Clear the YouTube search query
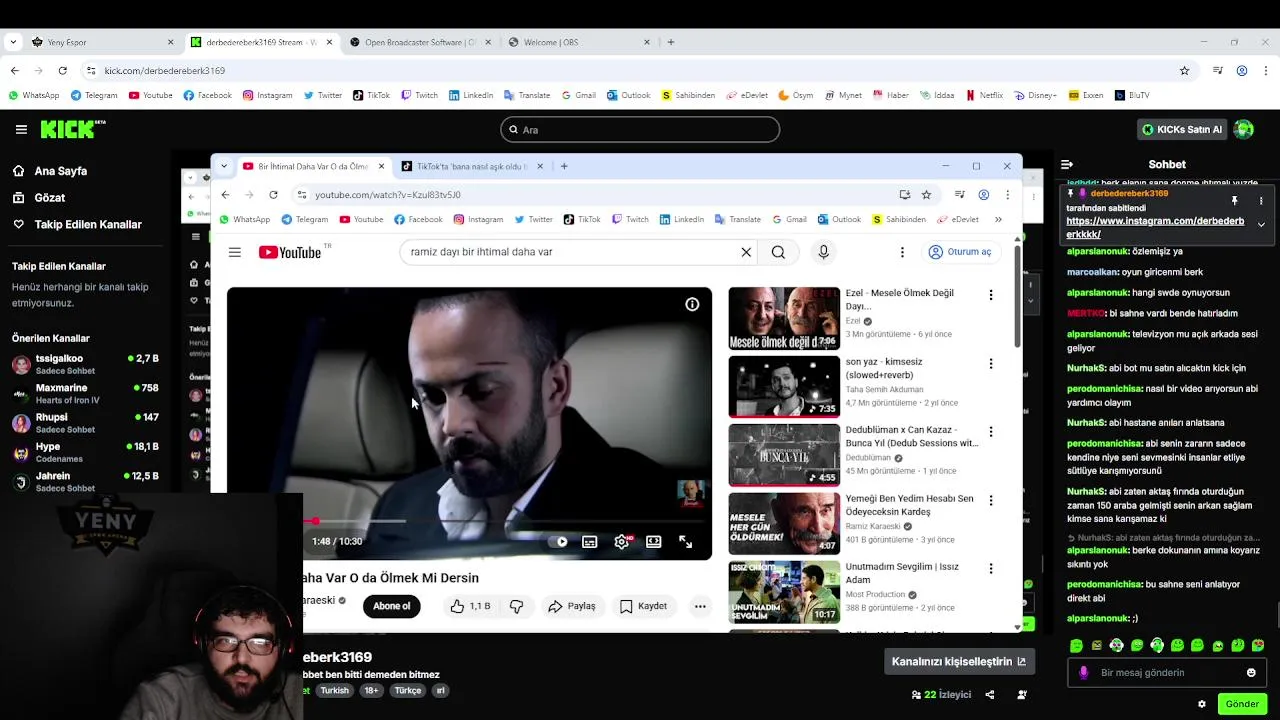This screenshot has width=1280, height=720. (x=746, y=252)
